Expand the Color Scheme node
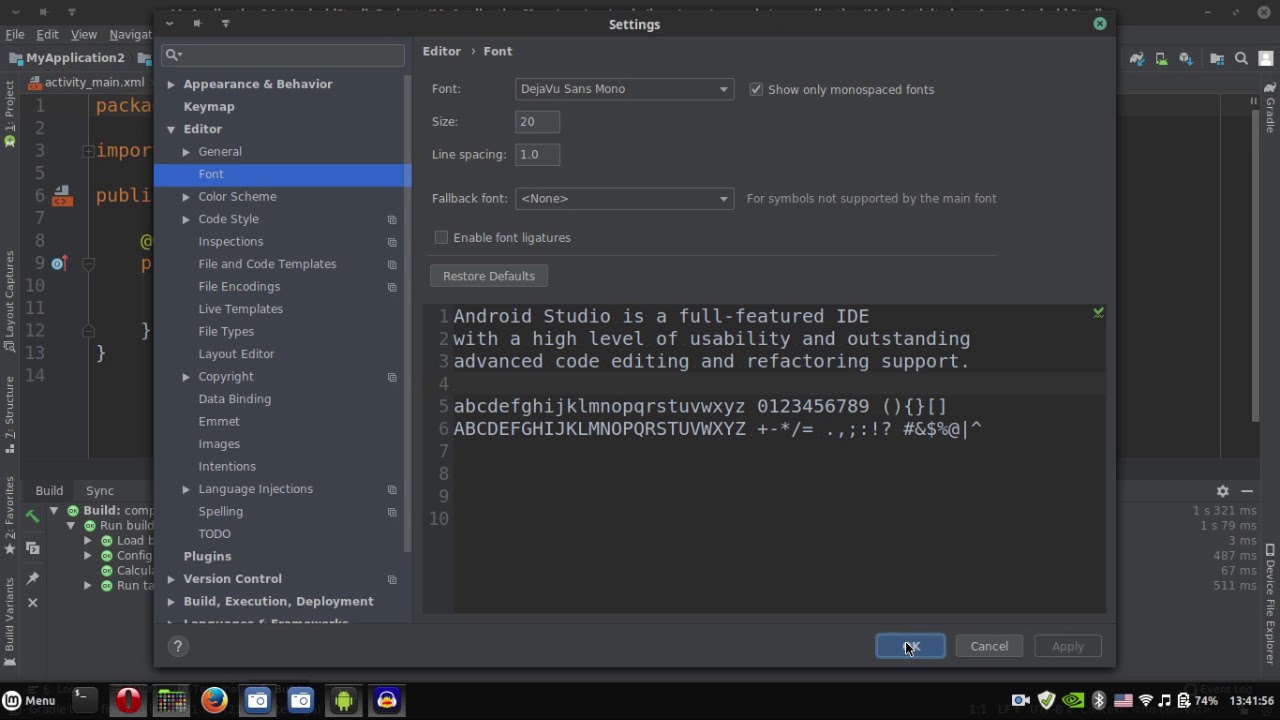Viewport: 1280px width, 720px height. pos(186,197)
